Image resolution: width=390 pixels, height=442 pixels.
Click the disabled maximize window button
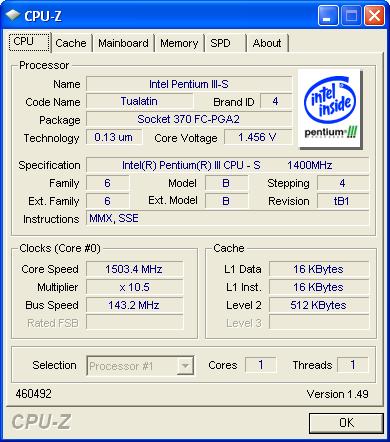(351, 16)
